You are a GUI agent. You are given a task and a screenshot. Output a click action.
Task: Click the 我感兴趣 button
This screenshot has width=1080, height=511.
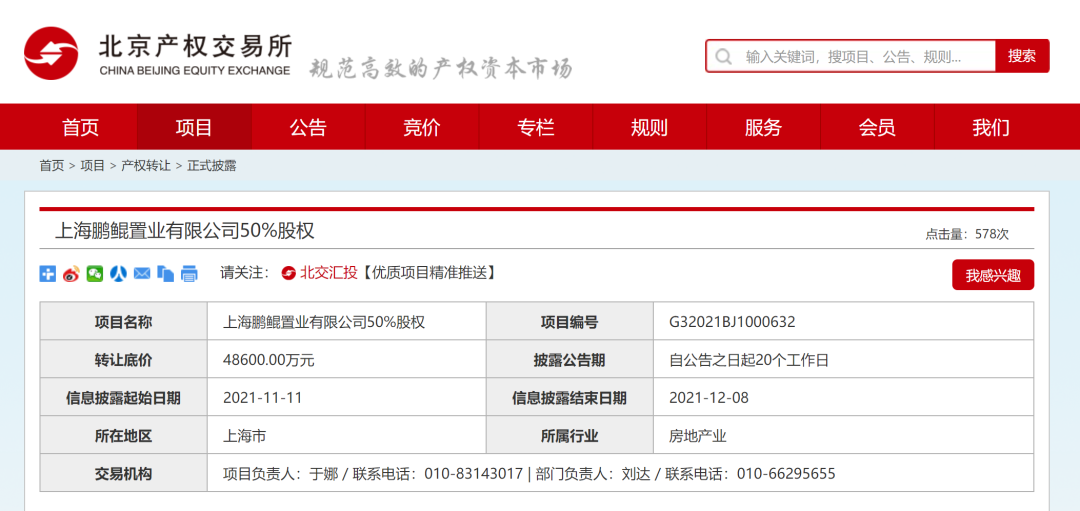click(992, 275)
